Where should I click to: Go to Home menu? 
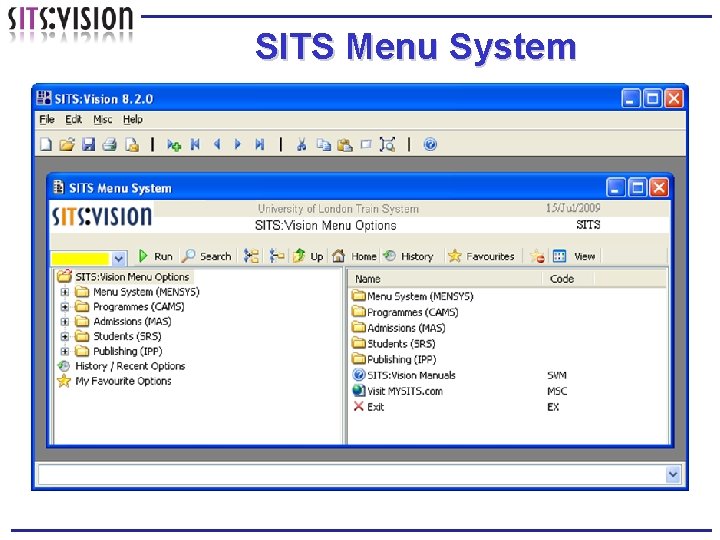pos(354,256)
